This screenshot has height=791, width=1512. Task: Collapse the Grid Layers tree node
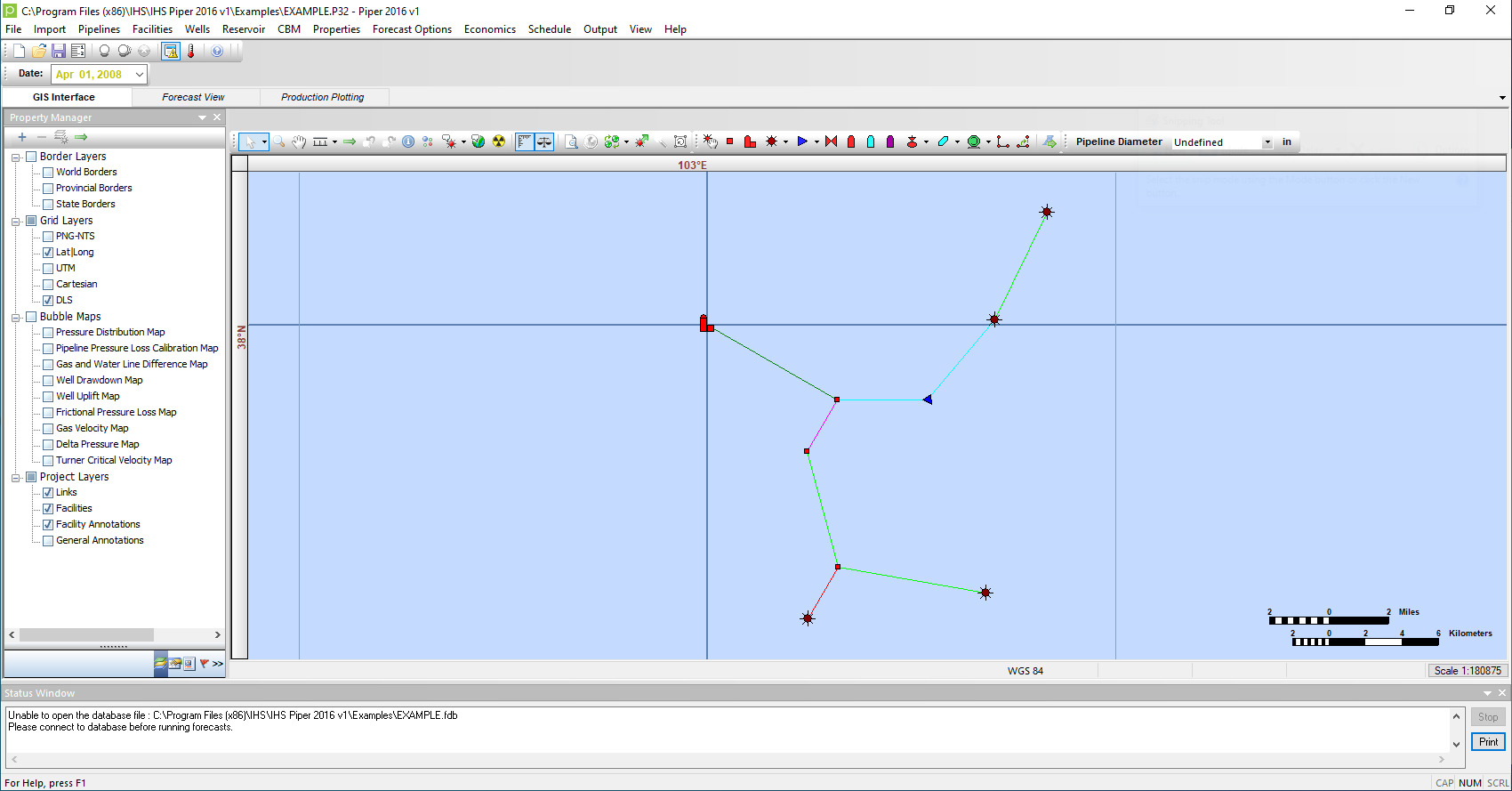(x=15, y=221)
